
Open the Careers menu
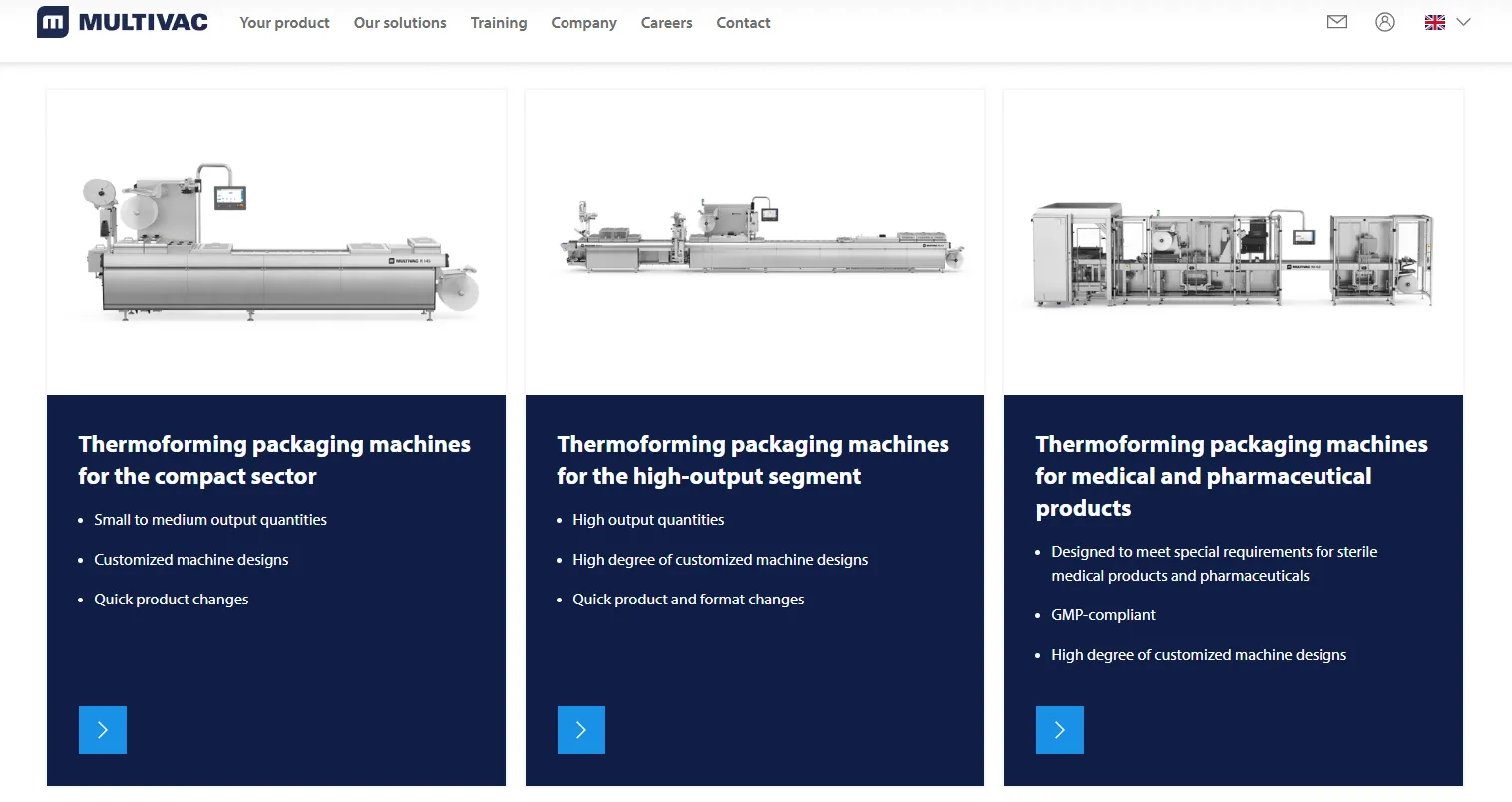tap(666, 22)
